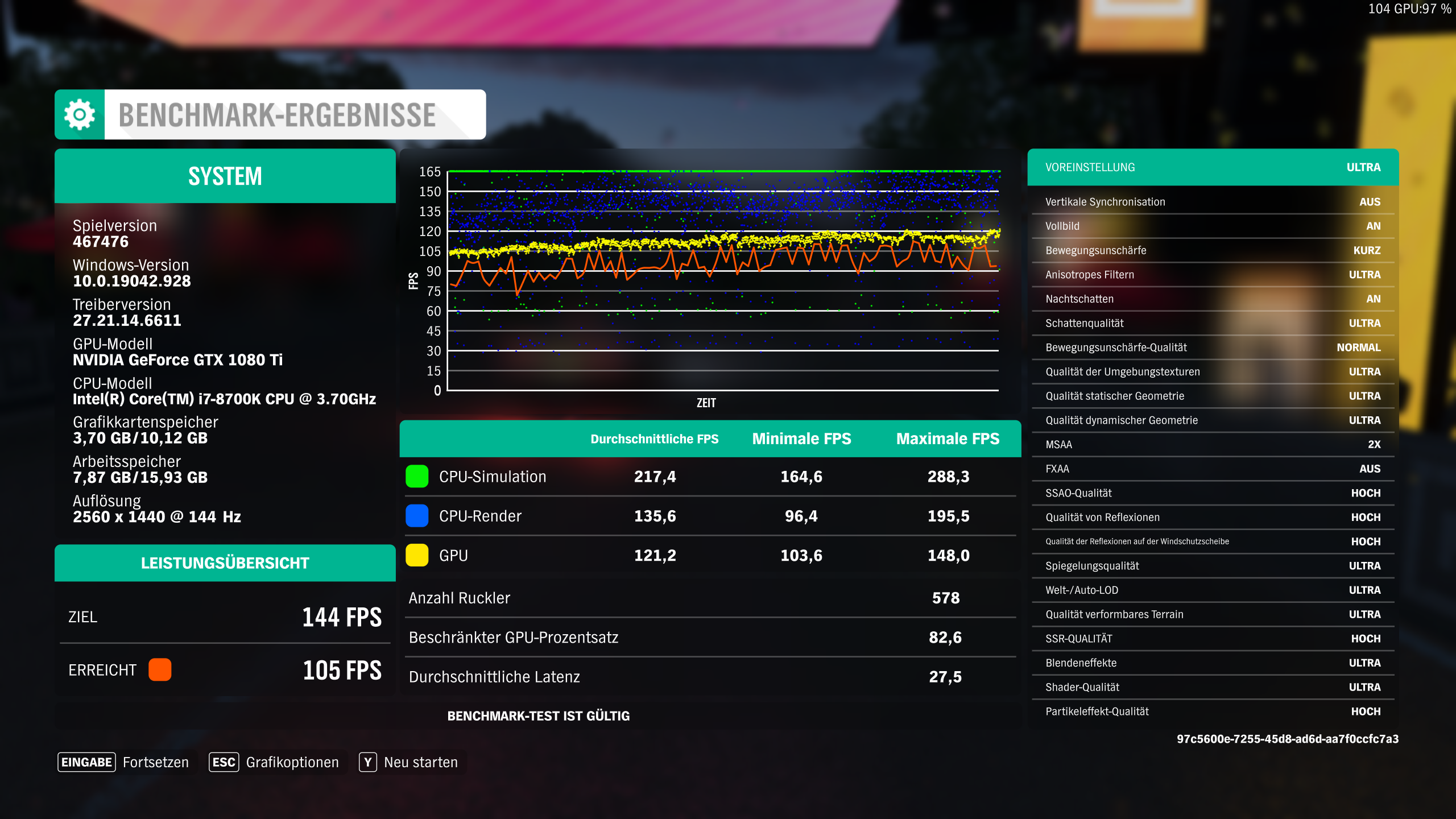Viewport: 1456px width, 819px height.
Task: Switch to the Maximale FPS column header
Action: click(947, 439)
